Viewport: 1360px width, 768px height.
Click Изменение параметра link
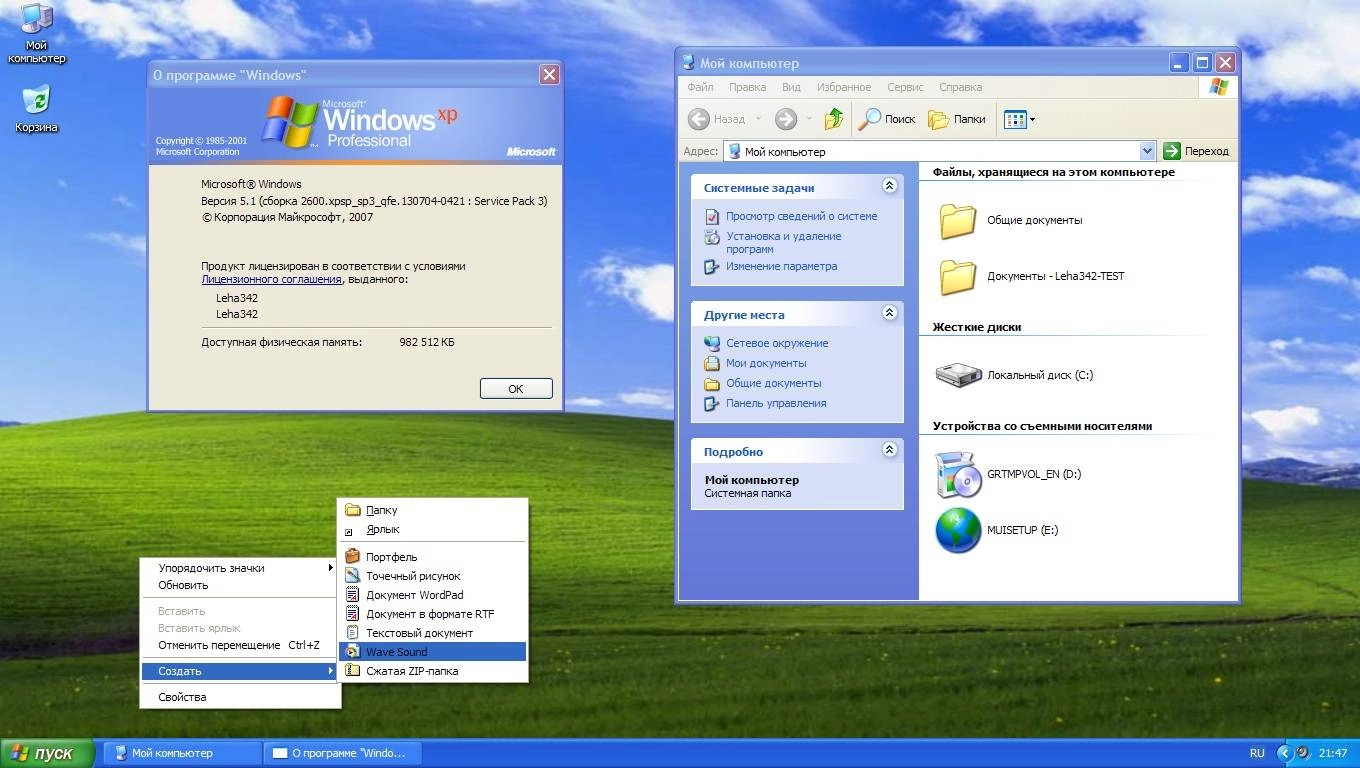[781, 266]
